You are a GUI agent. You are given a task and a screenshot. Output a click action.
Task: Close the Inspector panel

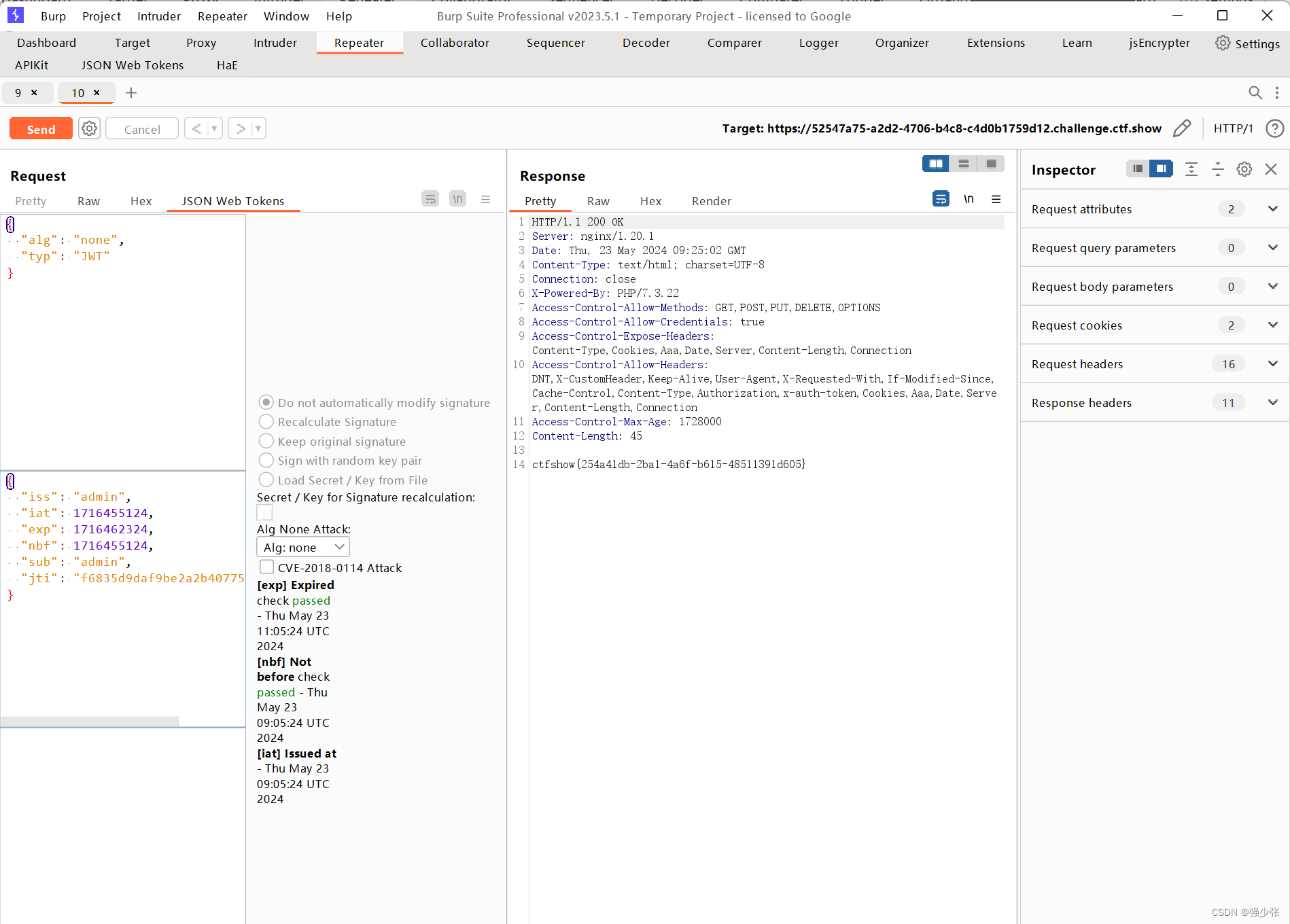coord(1271,169)
